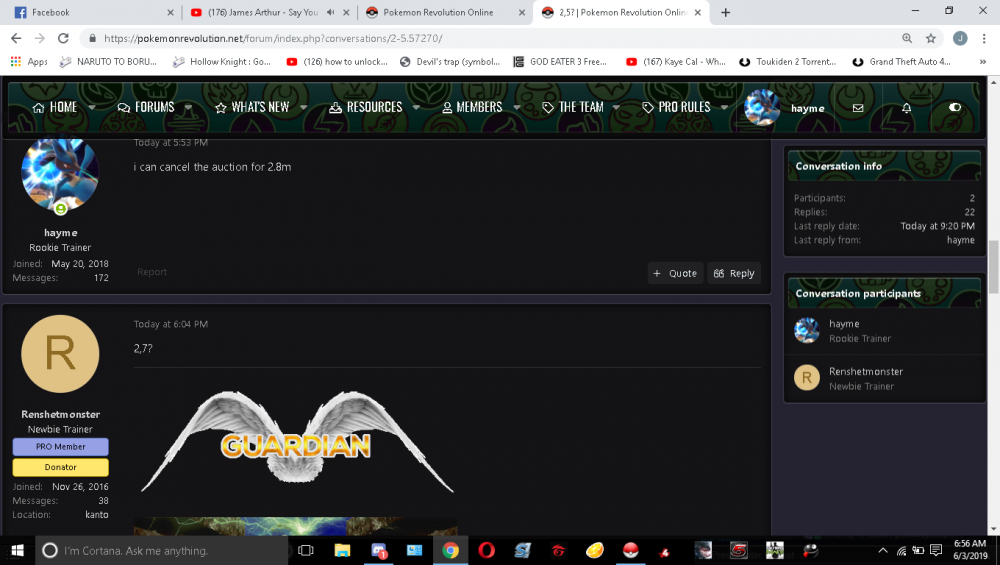Open the Windows Start menu
Viewport: 1000px width, 565px height.
click(17, 550)
